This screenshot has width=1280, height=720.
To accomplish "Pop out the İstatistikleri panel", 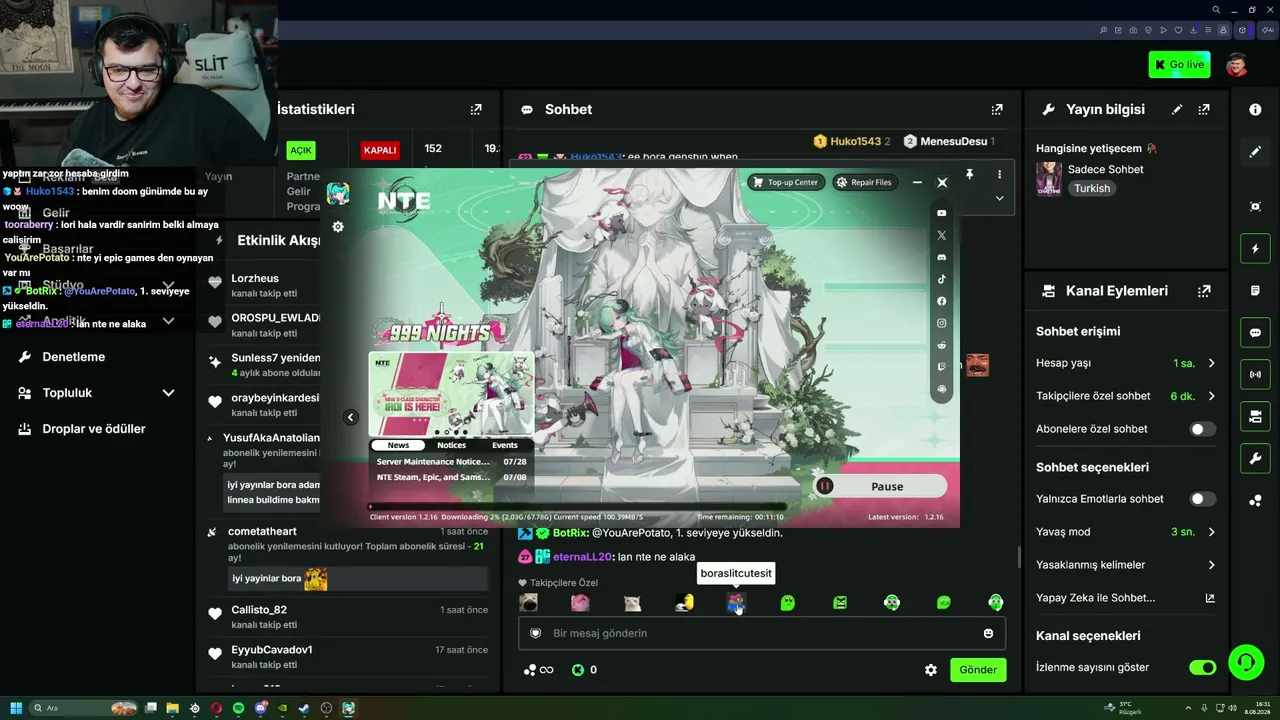I will (x=476, y=109).
